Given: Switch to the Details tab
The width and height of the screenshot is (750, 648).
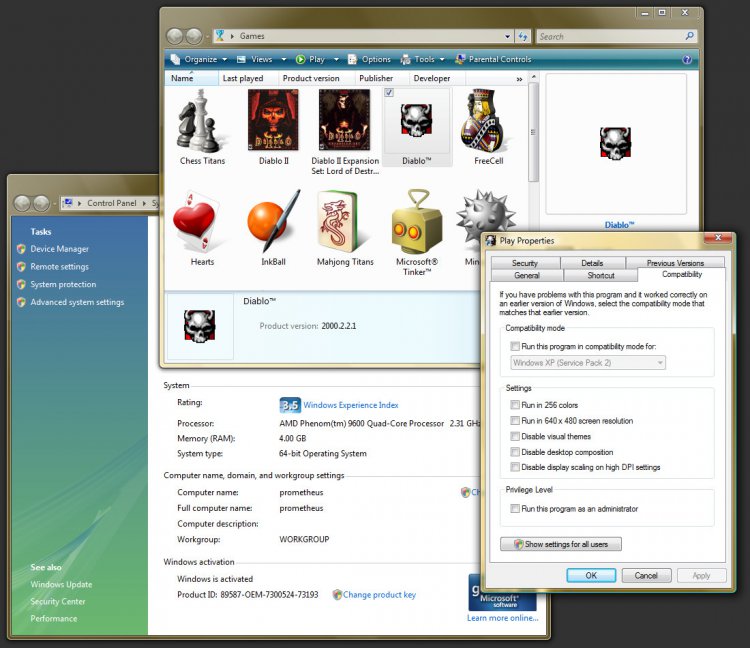Looking at the screenshot, I should click(592, 263).
